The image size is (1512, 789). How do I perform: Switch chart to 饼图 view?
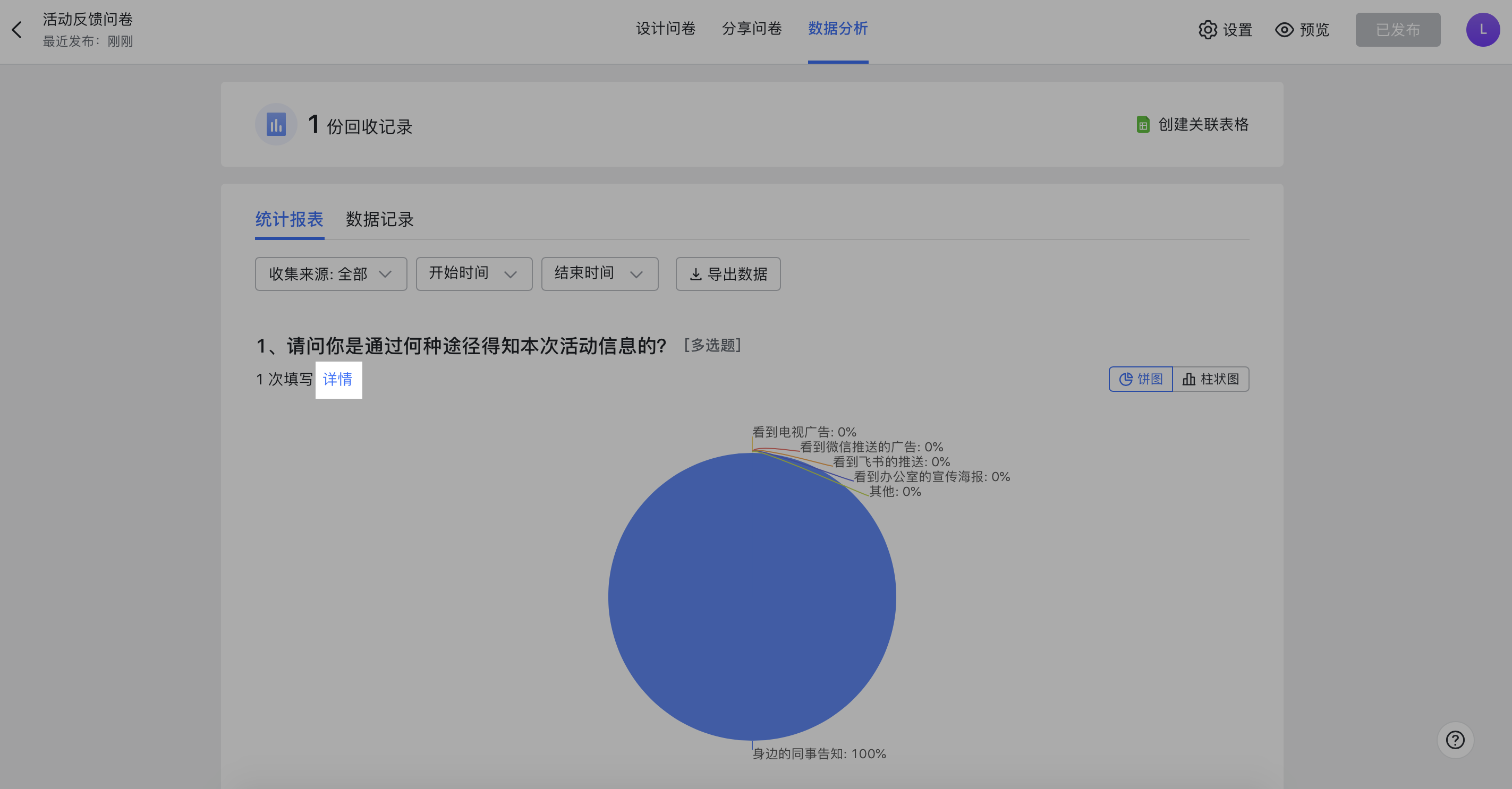(1141, 379)
